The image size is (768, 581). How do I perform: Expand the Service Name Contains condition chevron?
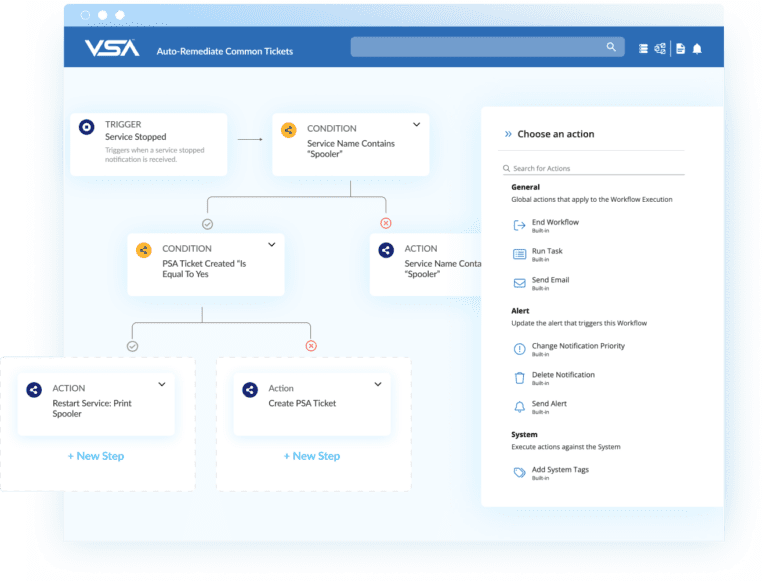click(416, 124)
